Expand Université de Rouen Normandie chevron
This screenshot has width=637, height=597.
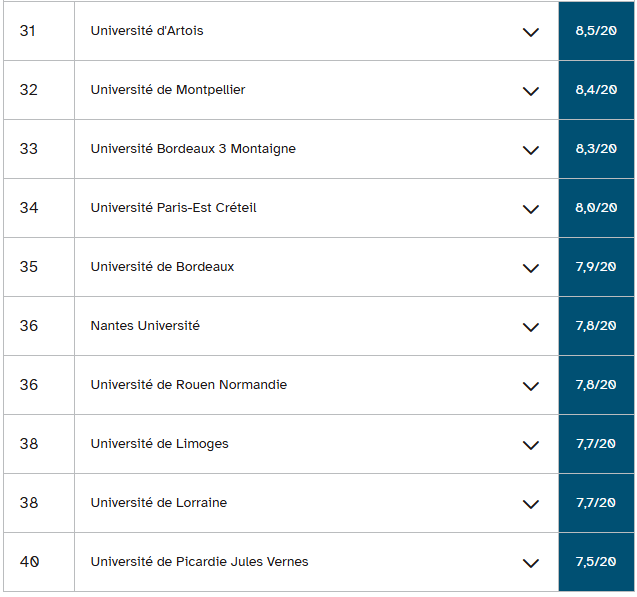pos(531,386)
